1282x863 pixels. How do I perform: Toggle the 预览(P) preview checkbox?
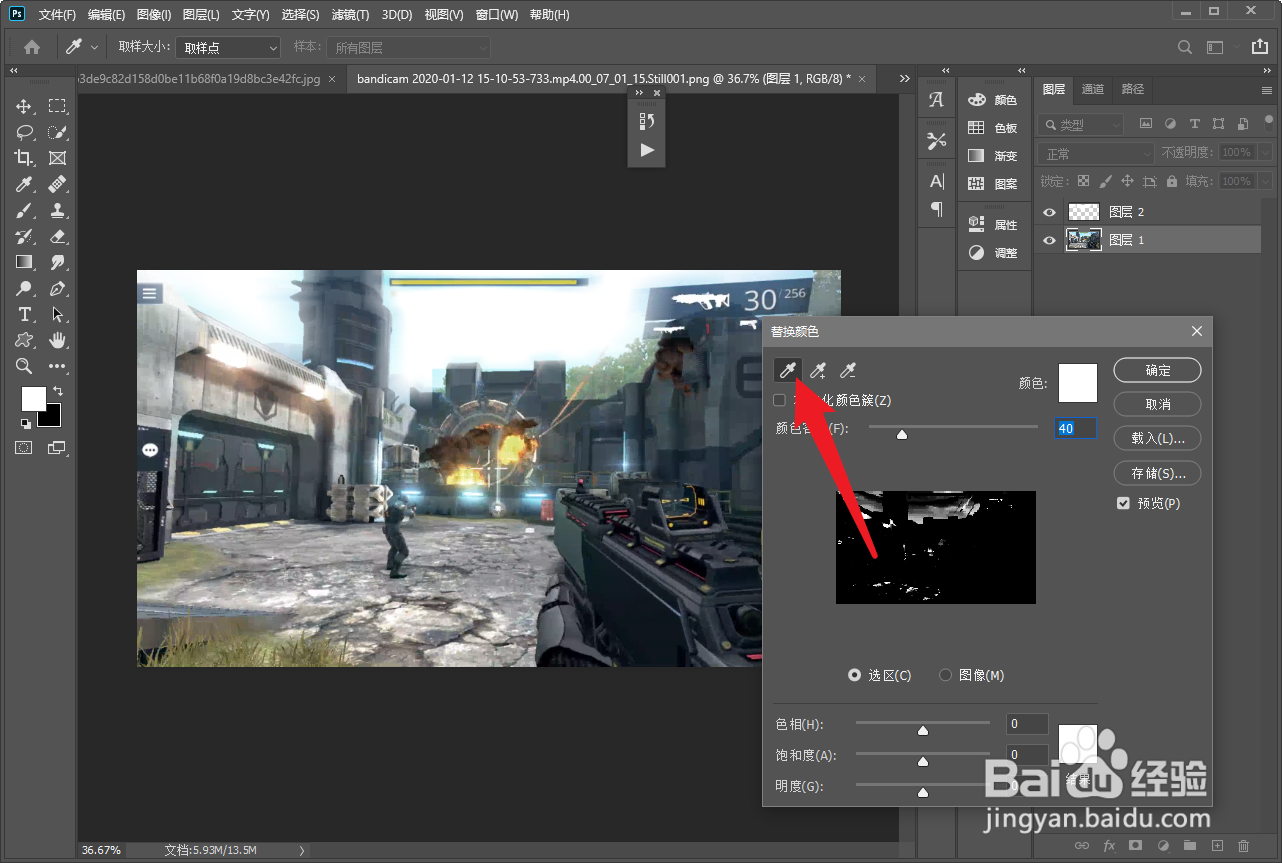pos(1124,503)
